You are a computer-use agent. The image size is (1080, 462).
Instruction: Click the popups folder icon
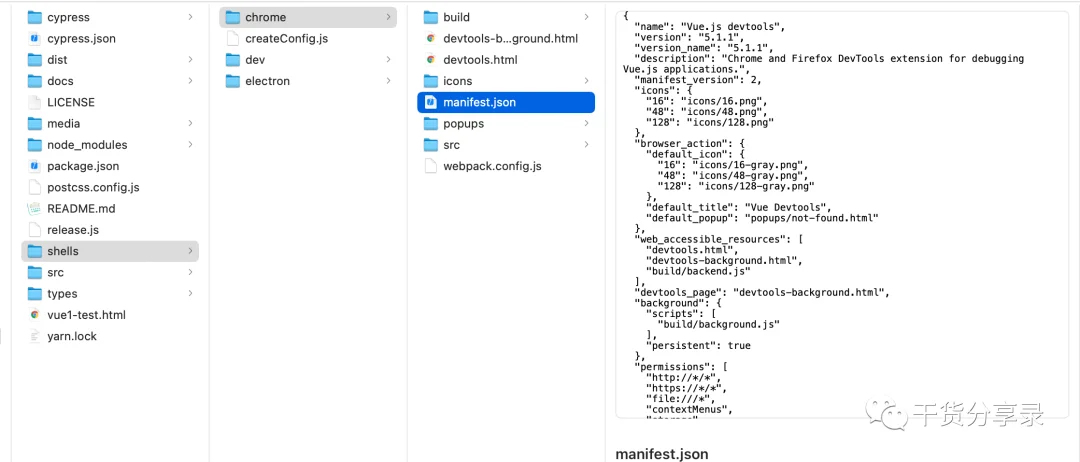[431, 124]
